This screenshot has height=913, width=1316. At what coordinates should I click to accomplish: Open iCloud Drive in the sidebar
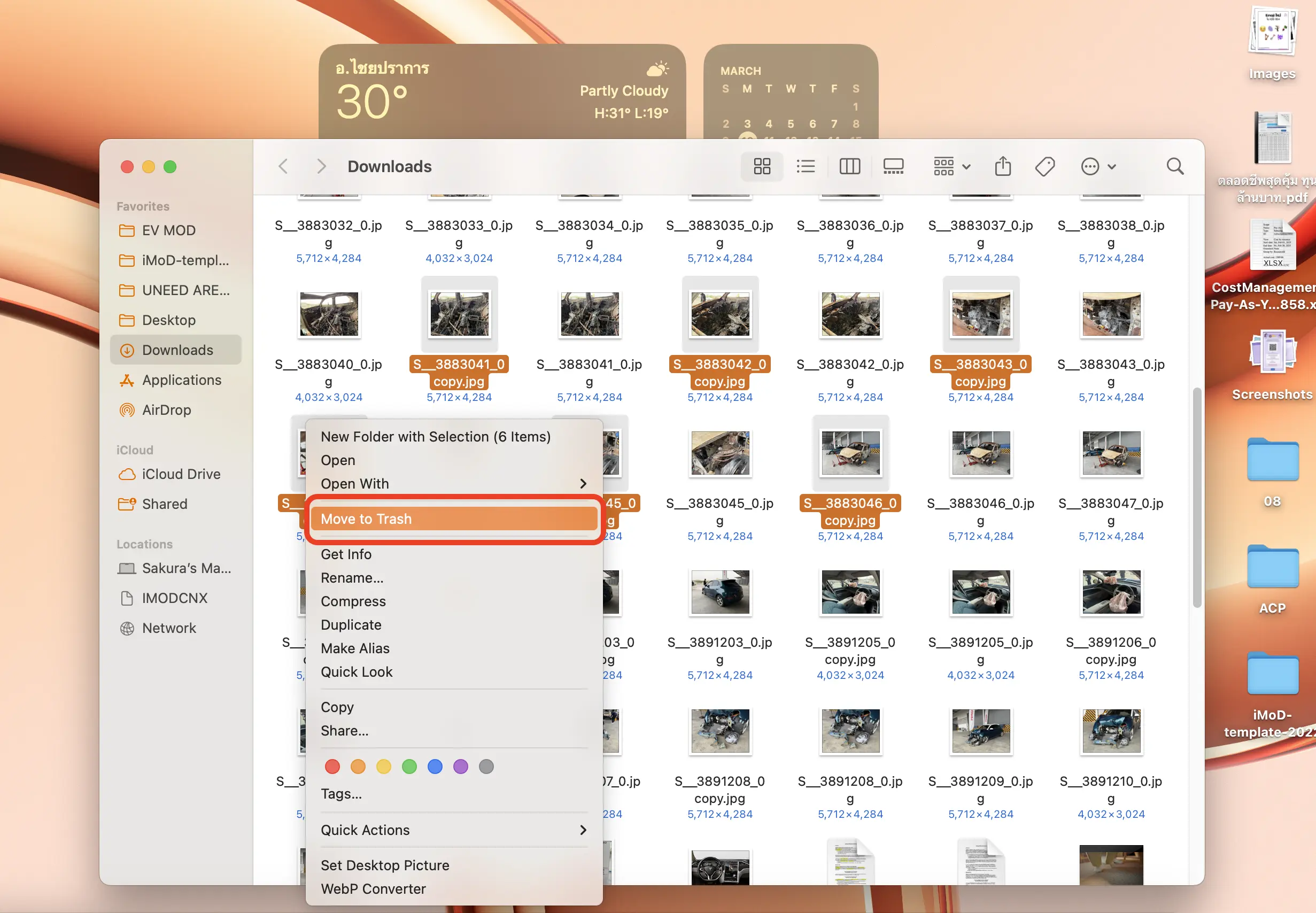point(181,474)
